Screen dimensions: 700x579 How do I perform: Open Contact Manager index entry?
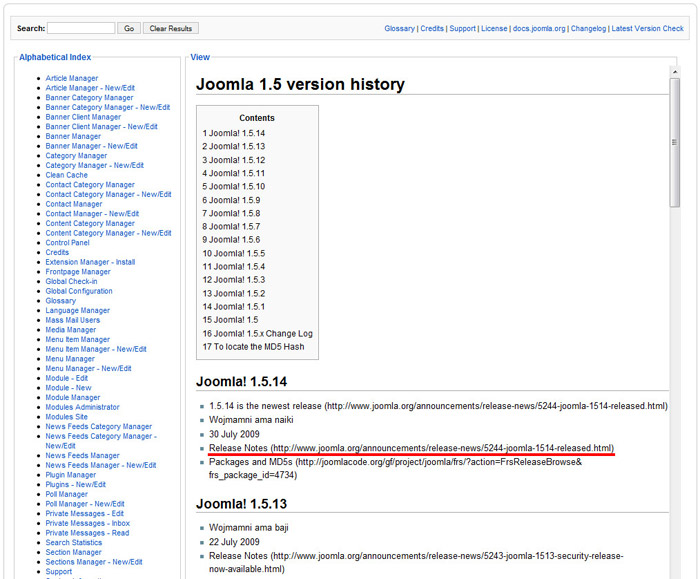tap(74, 204)
